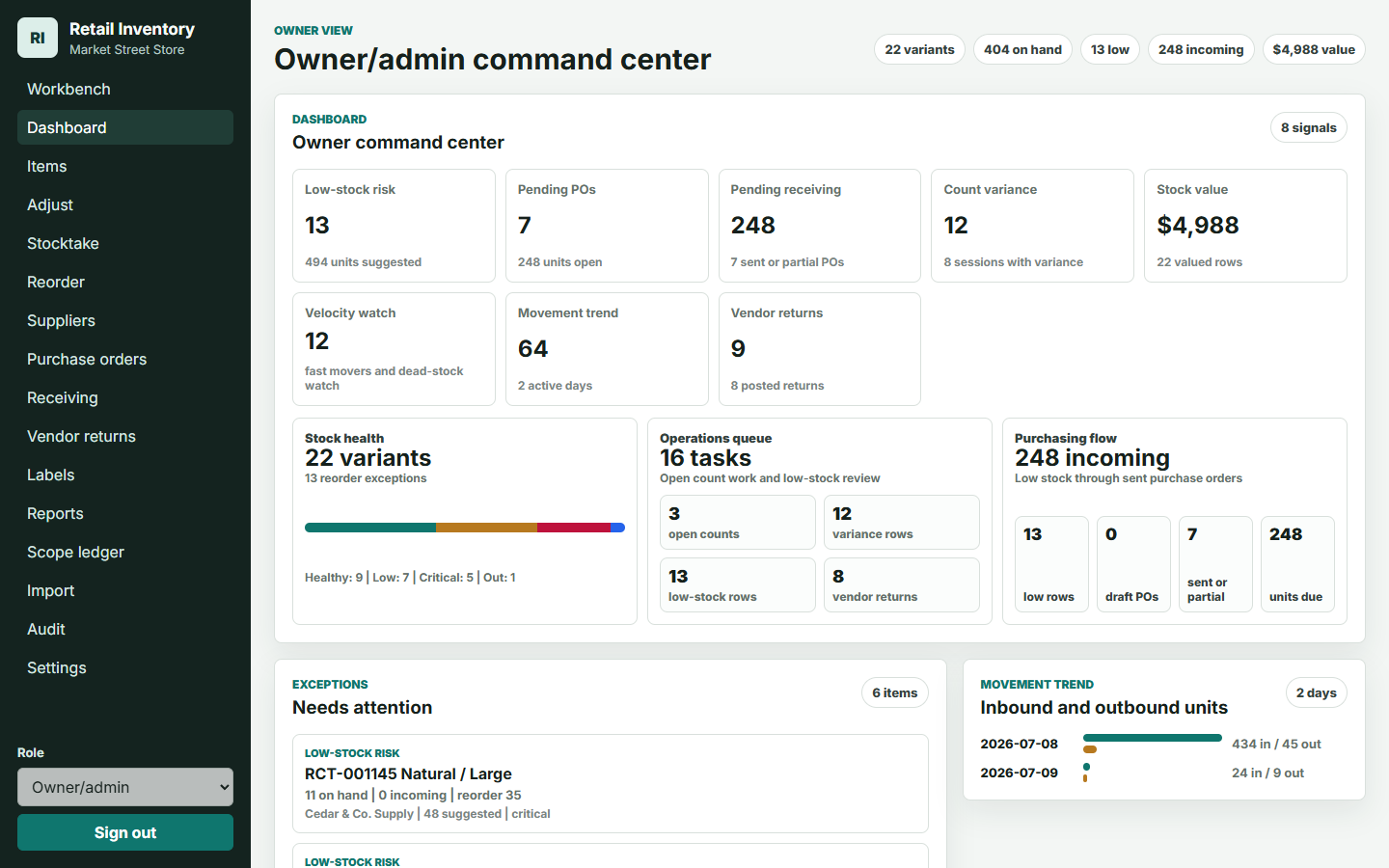
Task: Open the Count variance card
Action: tap(1032, 226)
